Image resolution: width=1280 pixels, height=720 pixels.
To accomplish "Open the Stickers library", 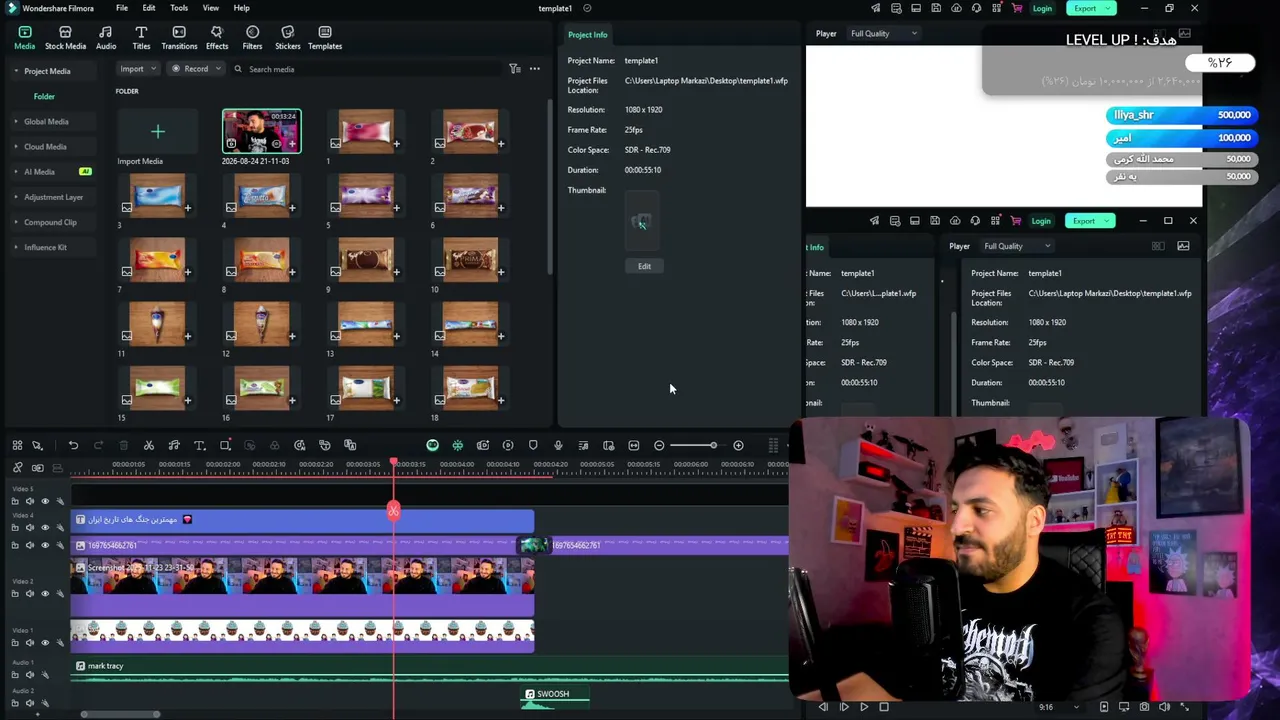I will click(288, 38).
